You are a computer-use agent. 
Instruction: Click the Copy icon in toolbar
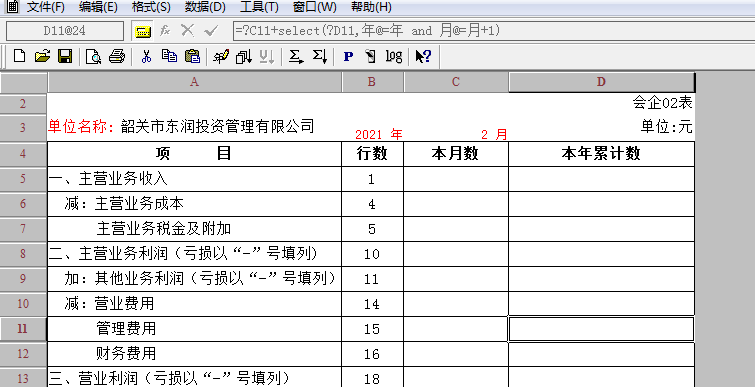pyautogui.click(x=169, y=56)
